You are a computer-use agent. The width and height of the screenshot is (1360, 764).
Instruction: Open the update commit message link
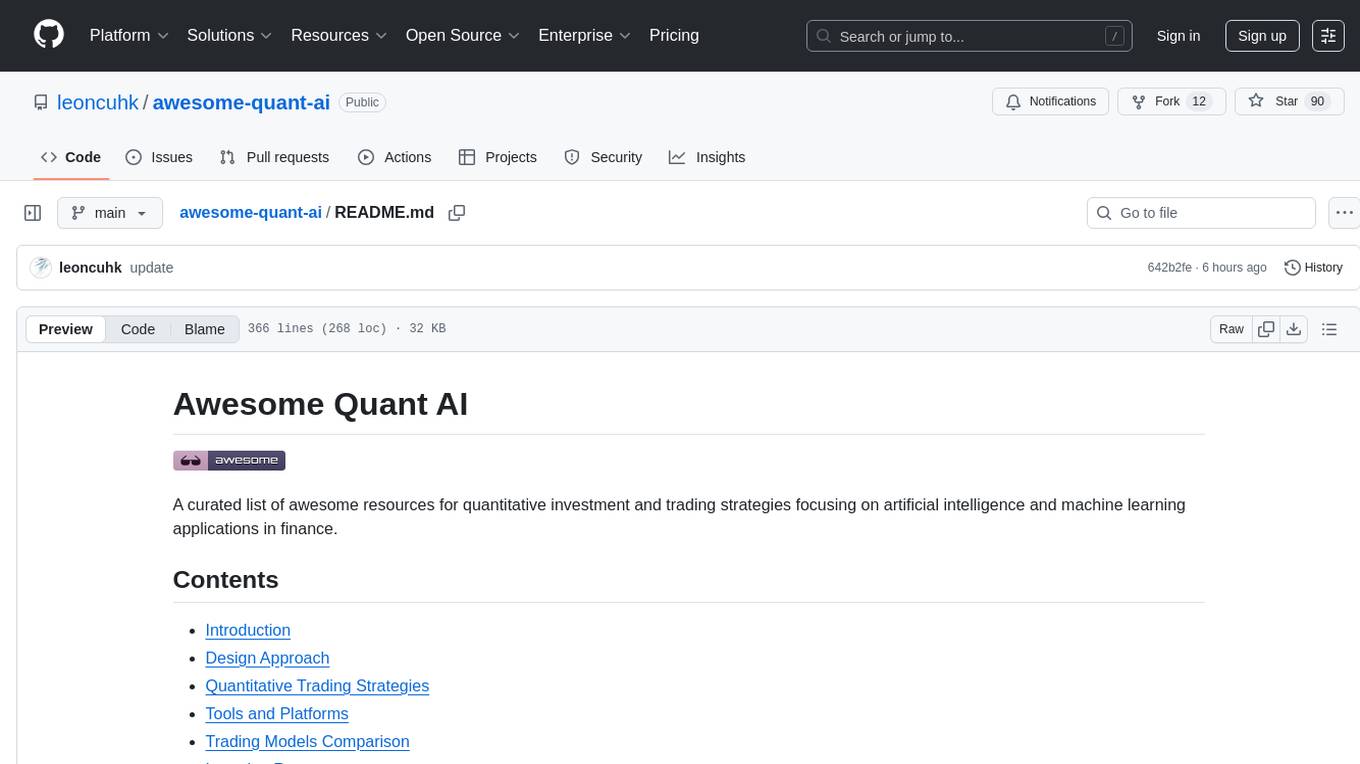[152, 268]
